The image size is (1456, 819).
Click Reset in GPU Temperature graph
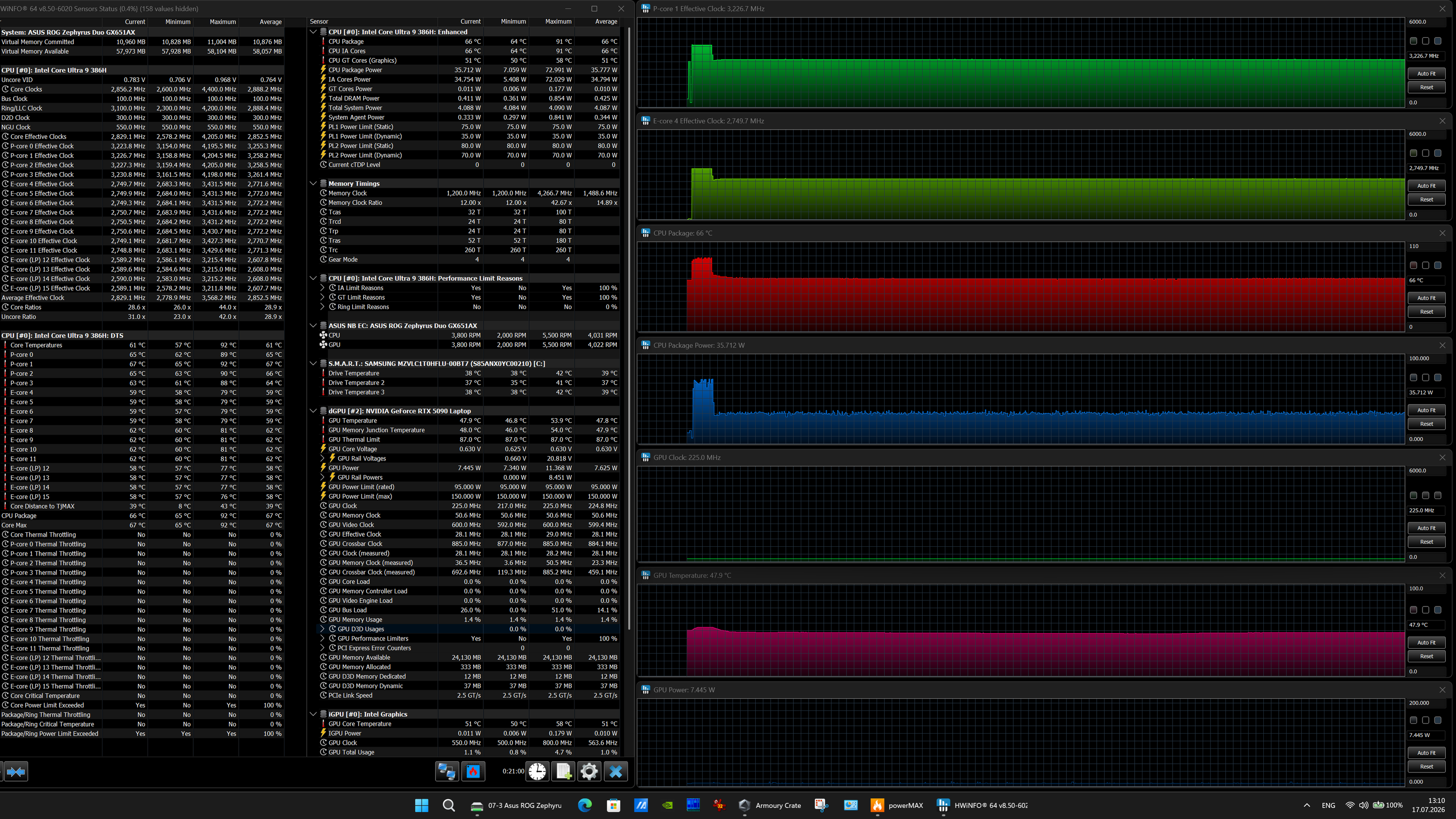click(x=1426, y=656)
